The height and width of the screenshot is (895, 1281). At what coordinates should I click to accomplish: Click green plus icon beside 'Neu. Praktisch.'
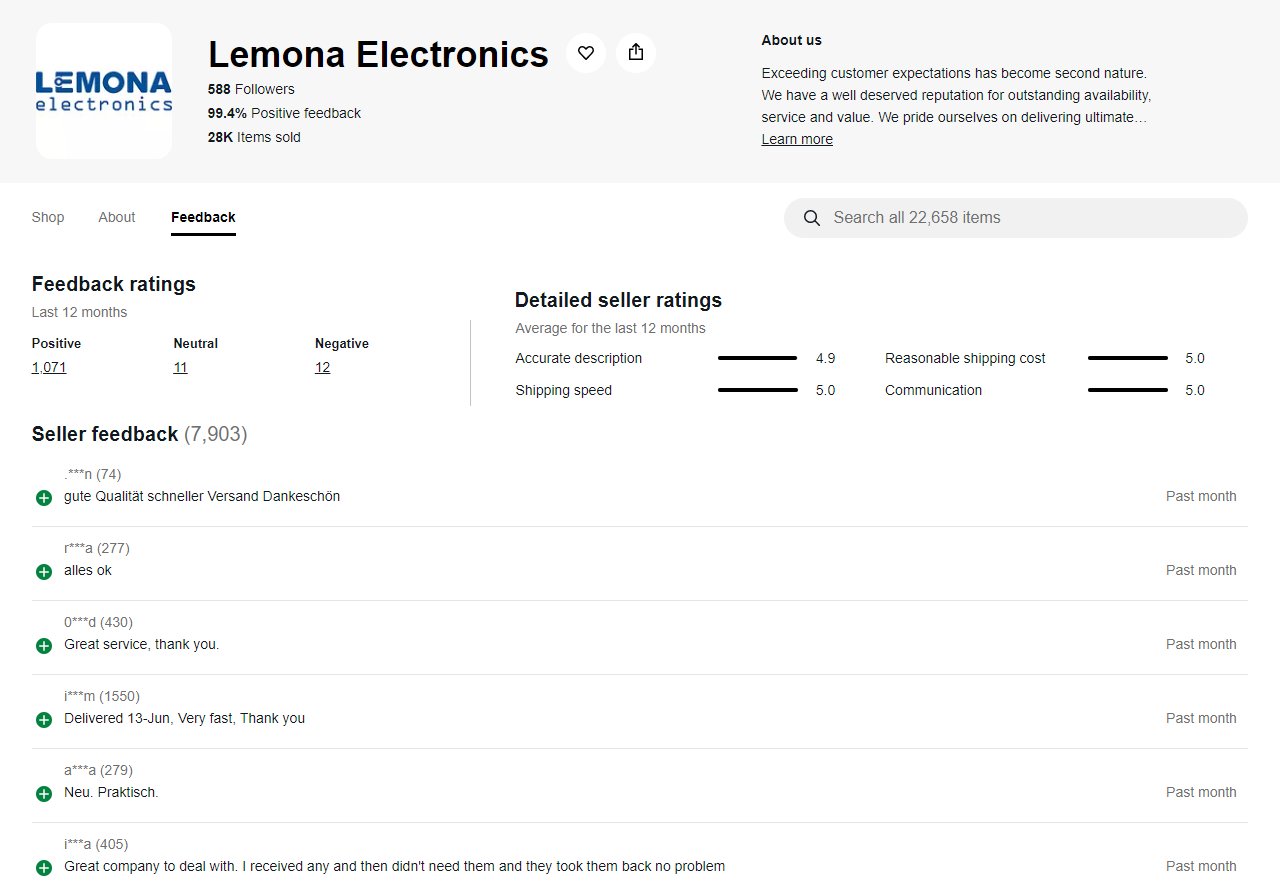[x=44, y=794]
